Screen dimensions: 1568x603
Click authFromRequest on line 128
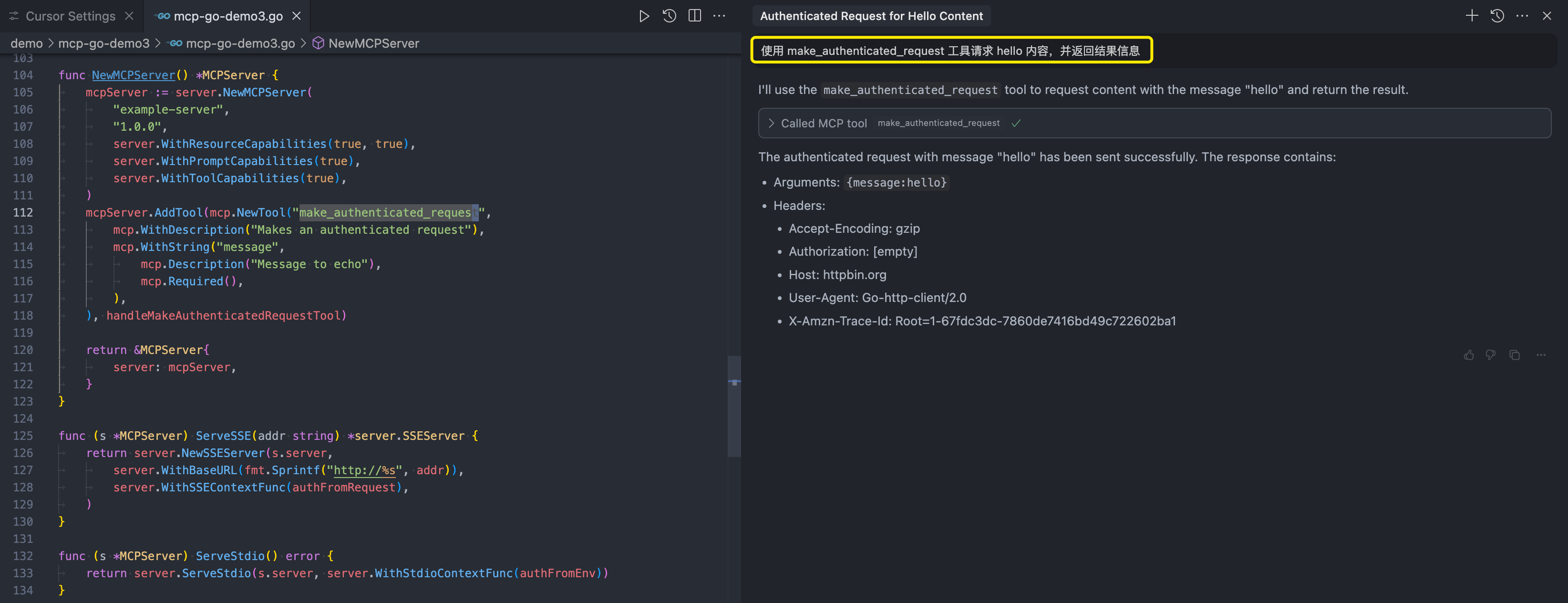point(344,487)
